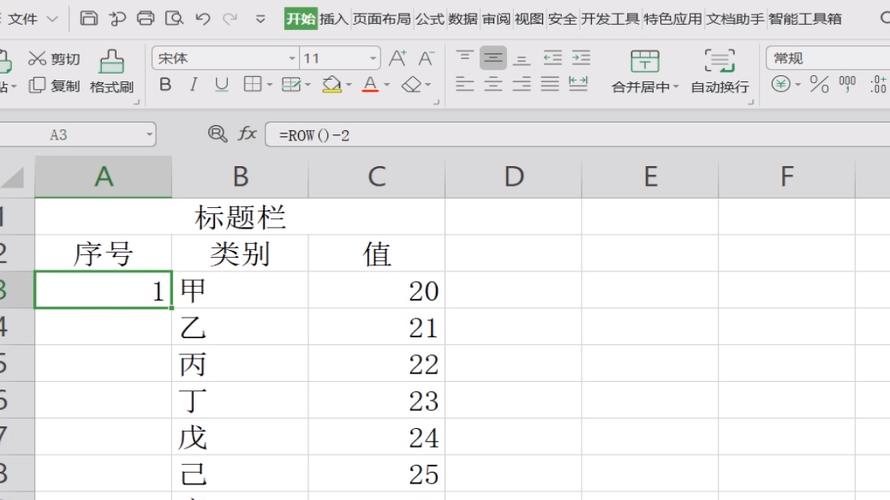Apply fill color bucket
This screenshot has width=890, height=500.
click(x=331, y=85)
